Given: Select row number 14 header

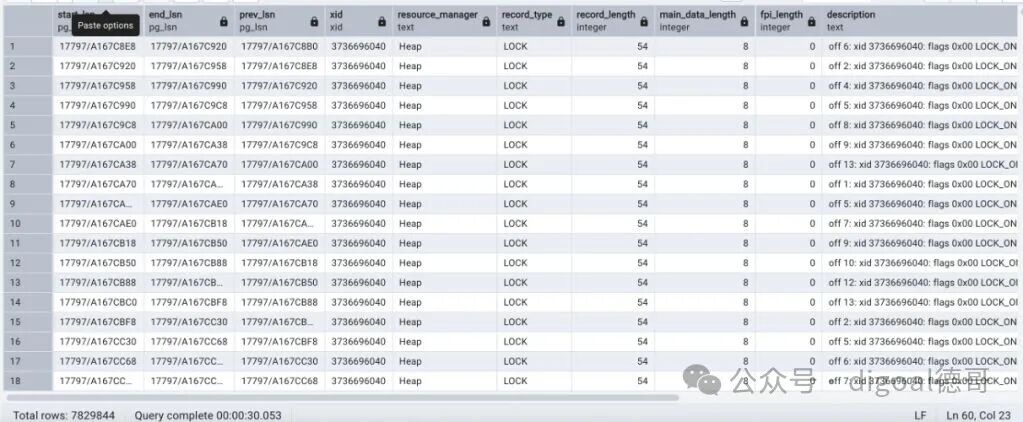Looking at the screenshot, I should coord(28,302).
